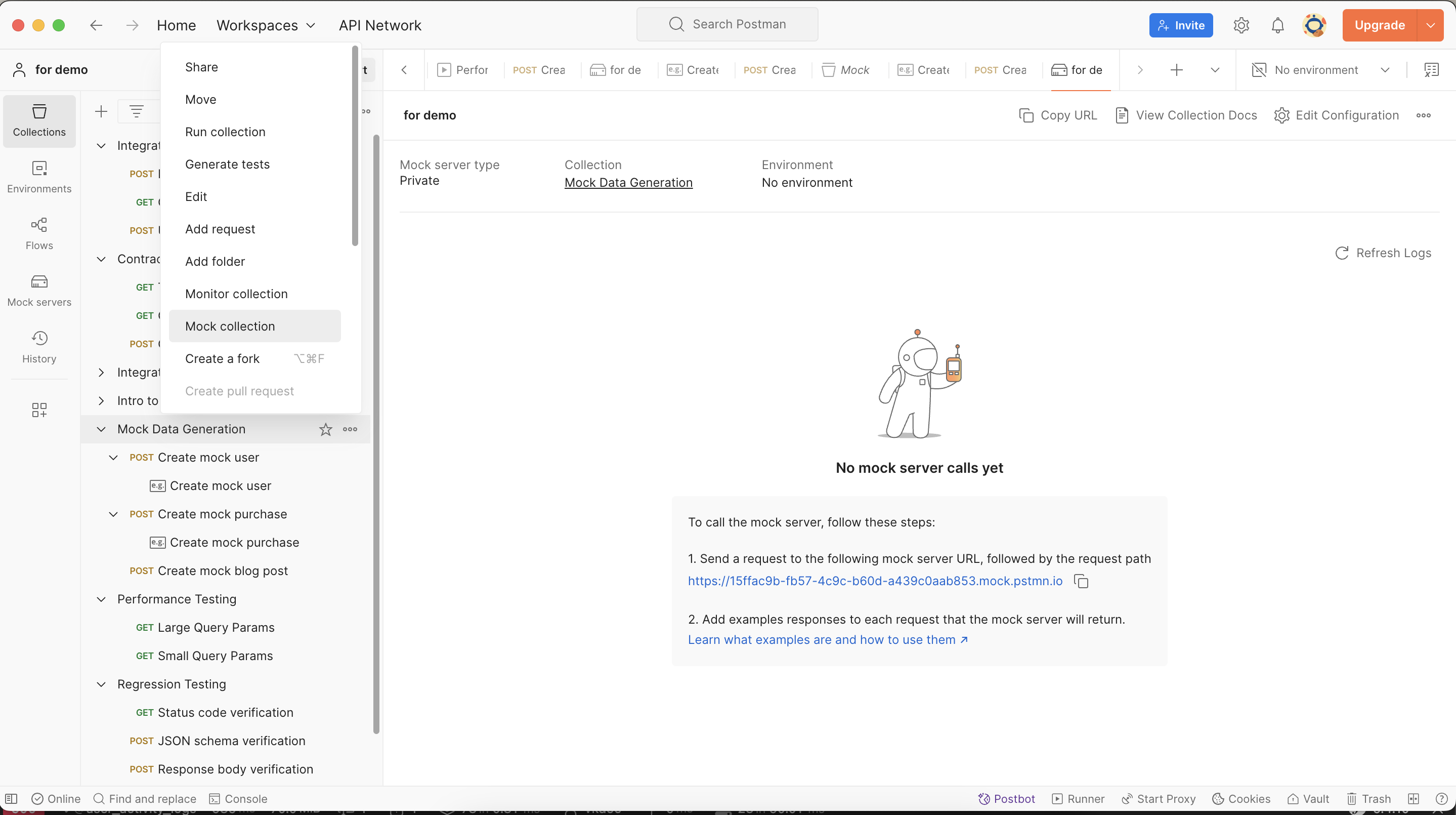Screen dimensions: 1456x815
Task: Click Start Proxy in status bar
Action: [x=1158, y=799]
